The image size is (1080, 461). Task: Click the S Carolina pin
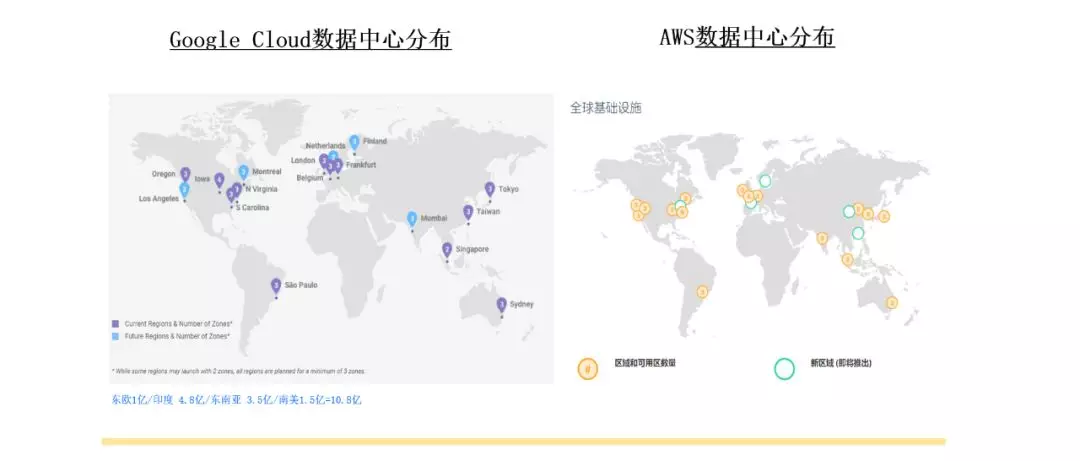coord(231,195)
